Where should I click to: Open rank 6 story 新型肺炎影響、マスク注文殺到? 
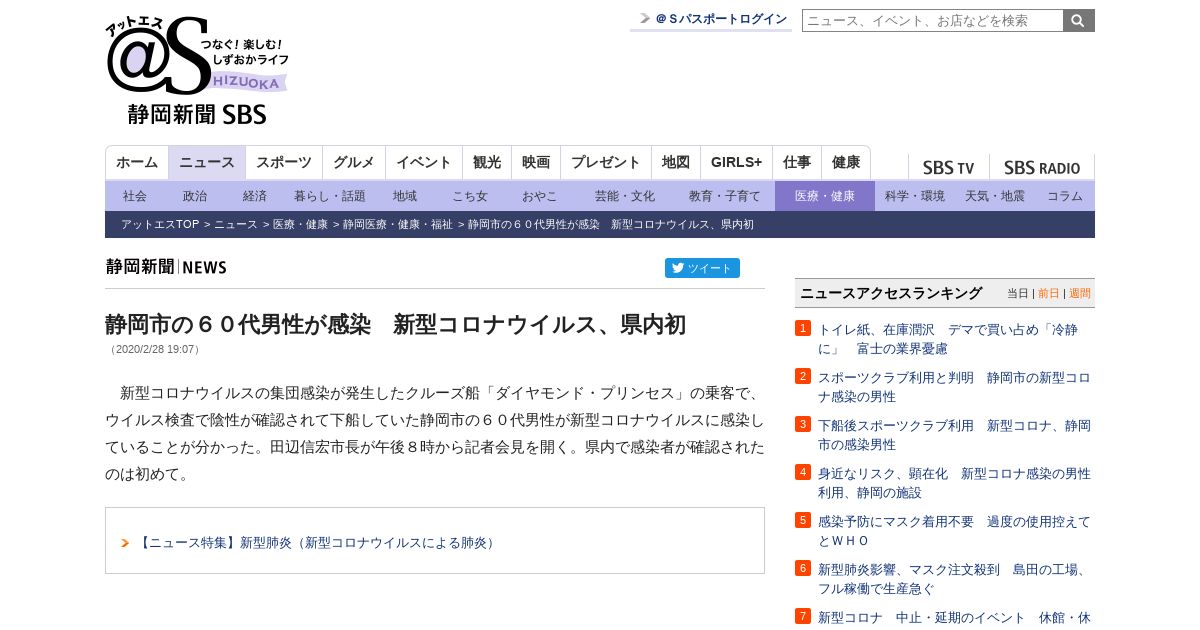pos(954,578)
